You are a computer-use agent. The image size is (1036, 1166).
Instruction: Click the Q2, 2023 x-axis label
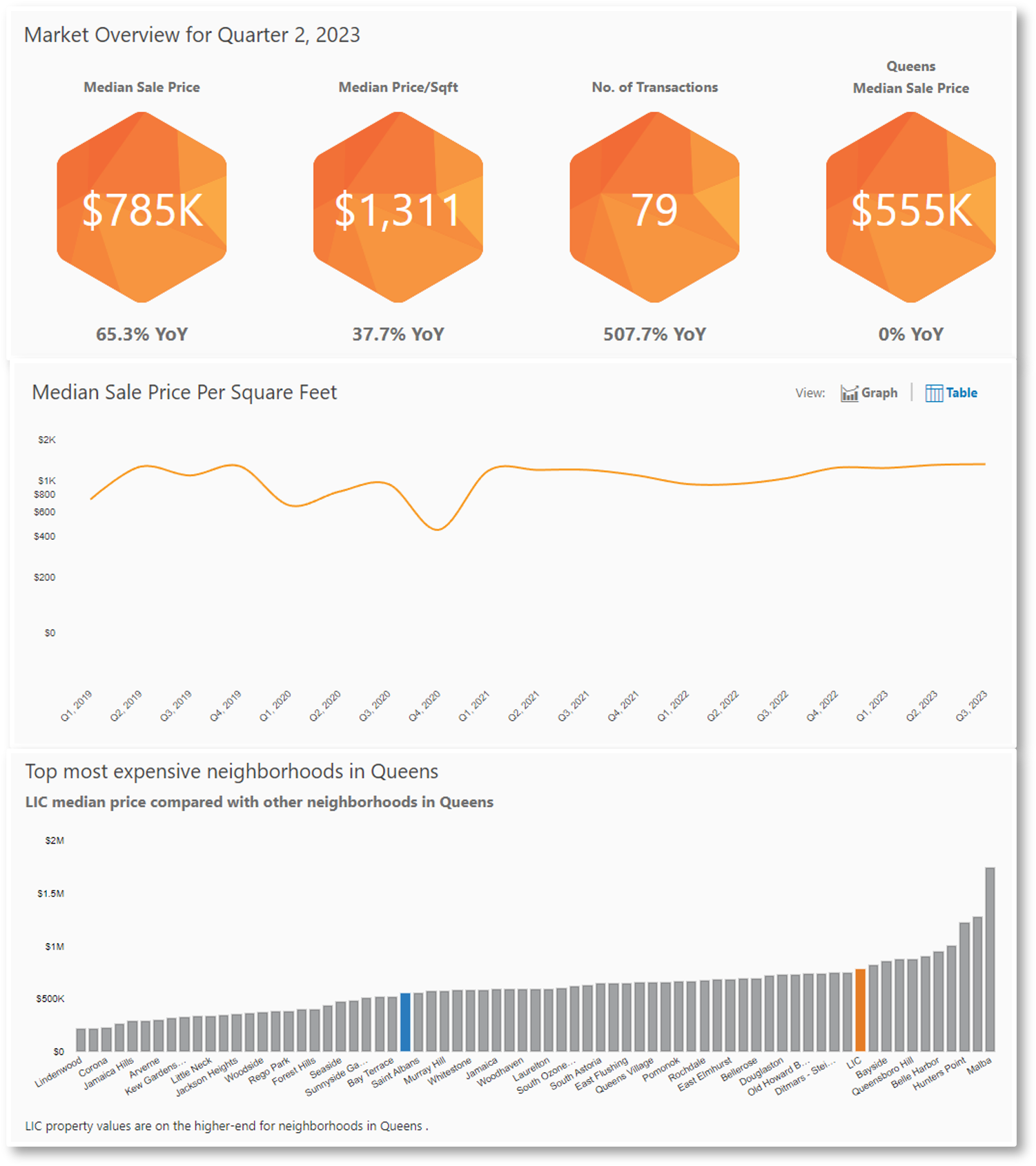click(x=922, y=706)
